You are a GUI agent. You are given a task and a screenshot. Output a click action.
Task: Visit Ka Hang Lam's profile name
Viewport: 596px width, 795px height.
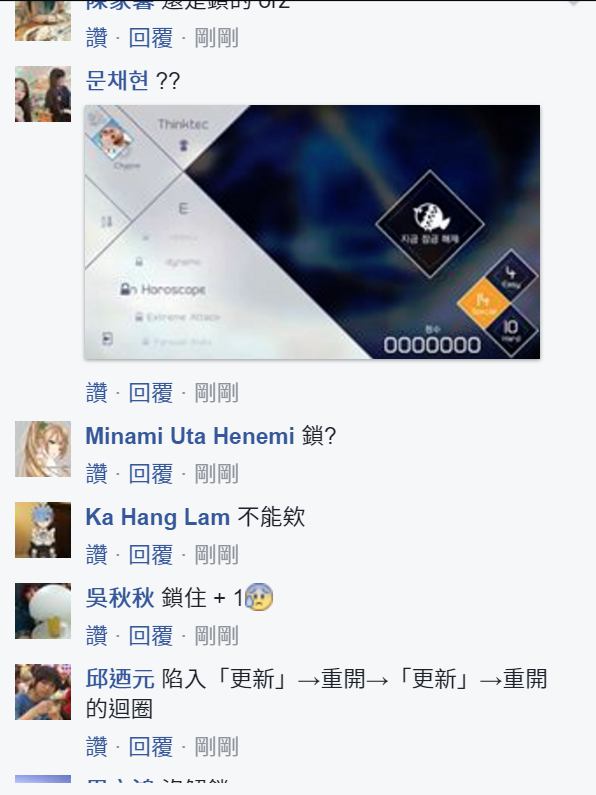tap(158, 517)
